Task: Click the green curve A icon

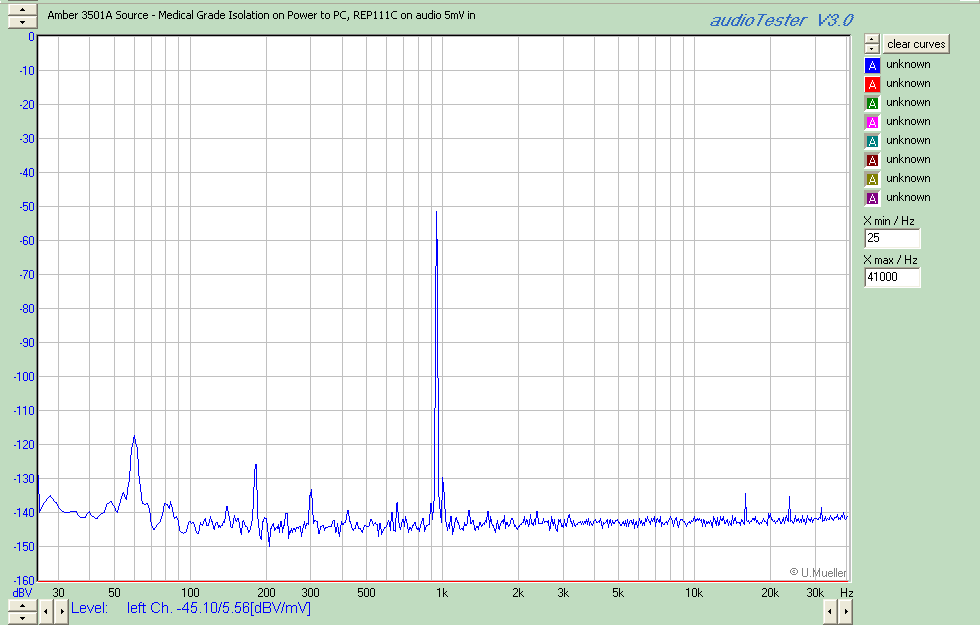Action: (872, 103)
